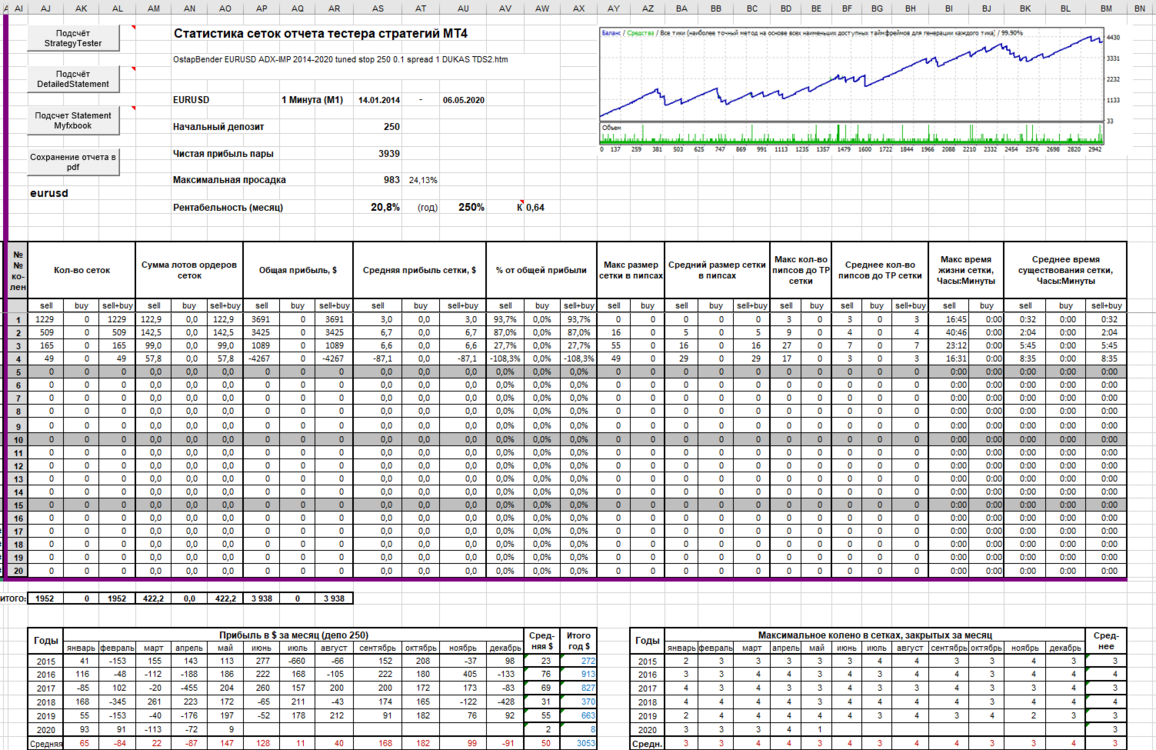Image resolution: width=1156 pixels, height=750 pixels.
Task: Select the 1 Минута (M1) timeframe cell
Action: pos(312,100)
